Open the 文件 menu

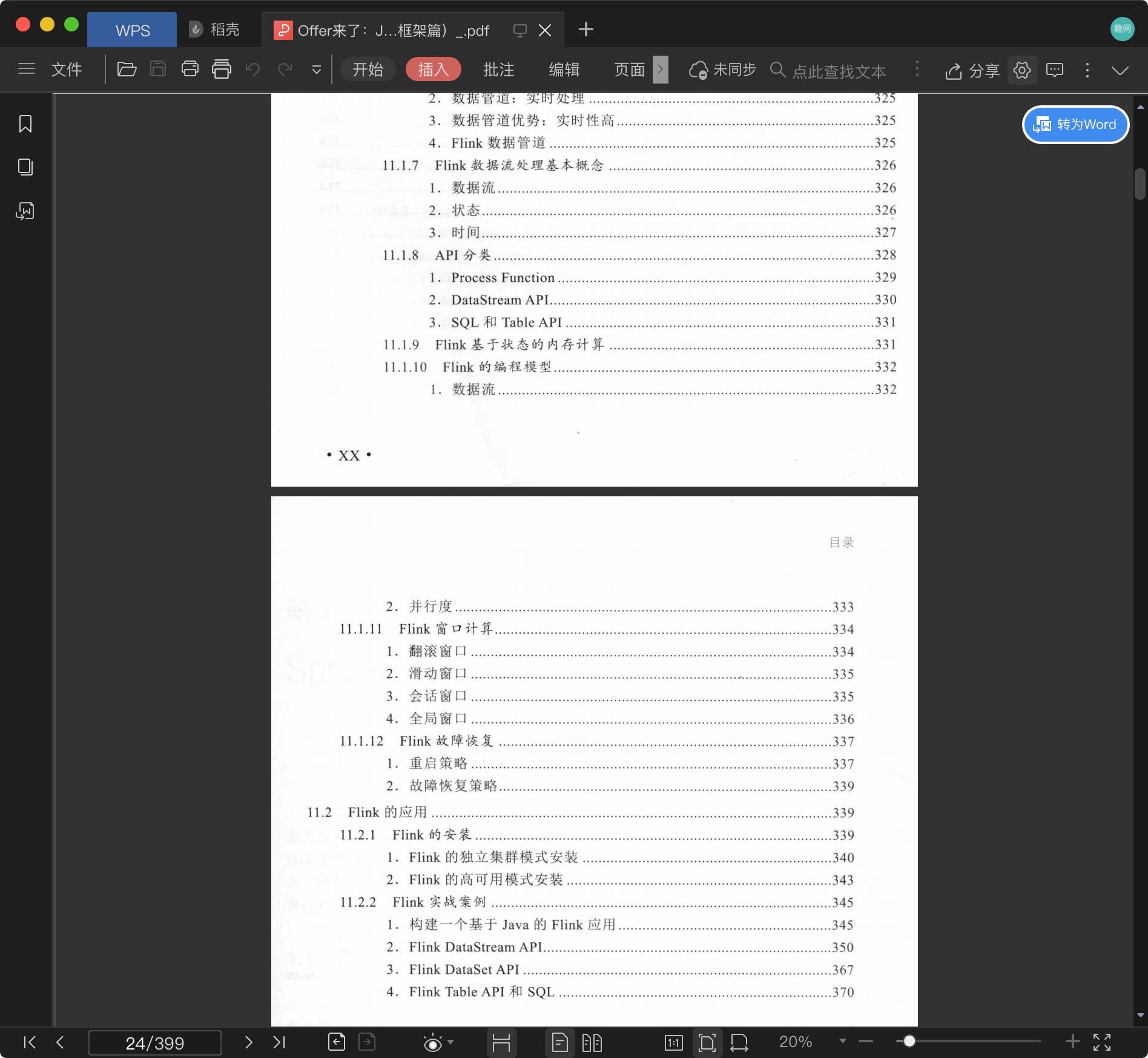[x=67, y=70]
